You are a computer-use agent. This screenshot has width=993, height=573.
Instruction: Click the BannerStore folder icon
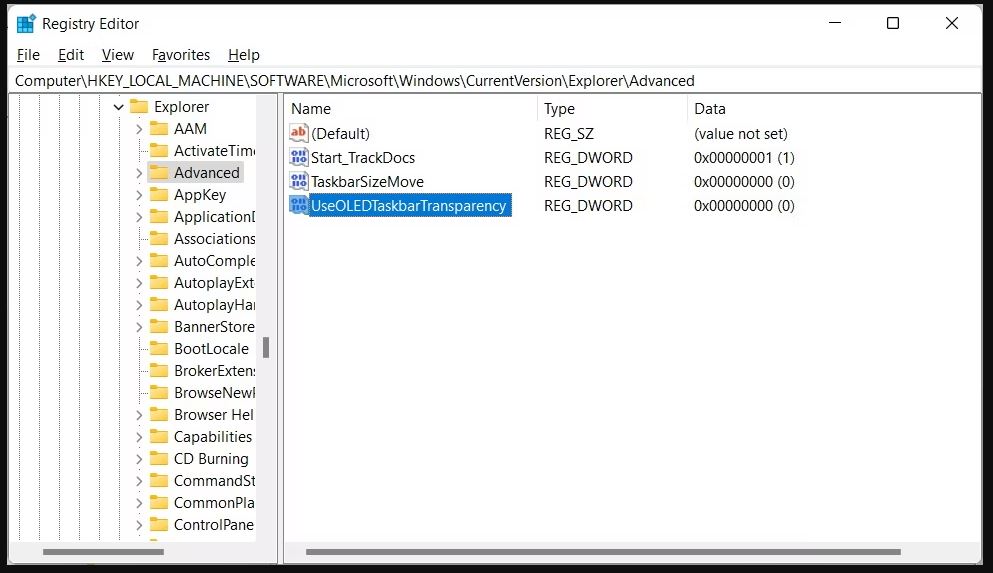pyautogui.click(x=158, y=327)
